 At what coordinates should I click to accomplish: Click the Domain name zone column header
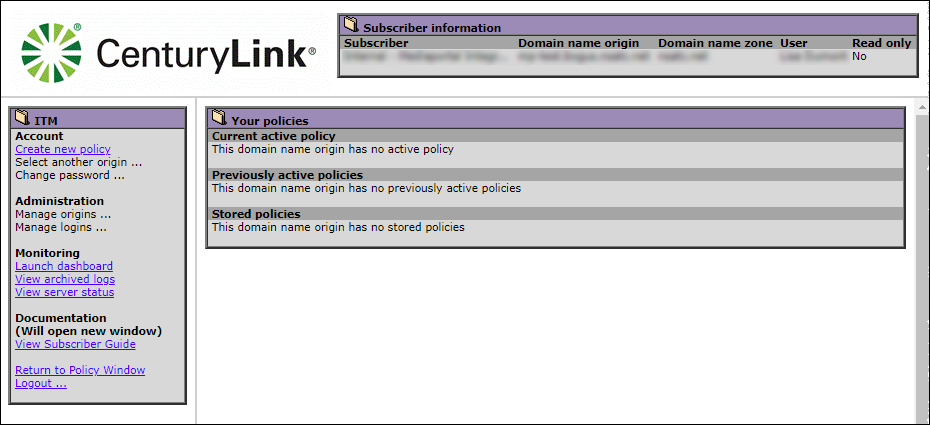point(715,43)
